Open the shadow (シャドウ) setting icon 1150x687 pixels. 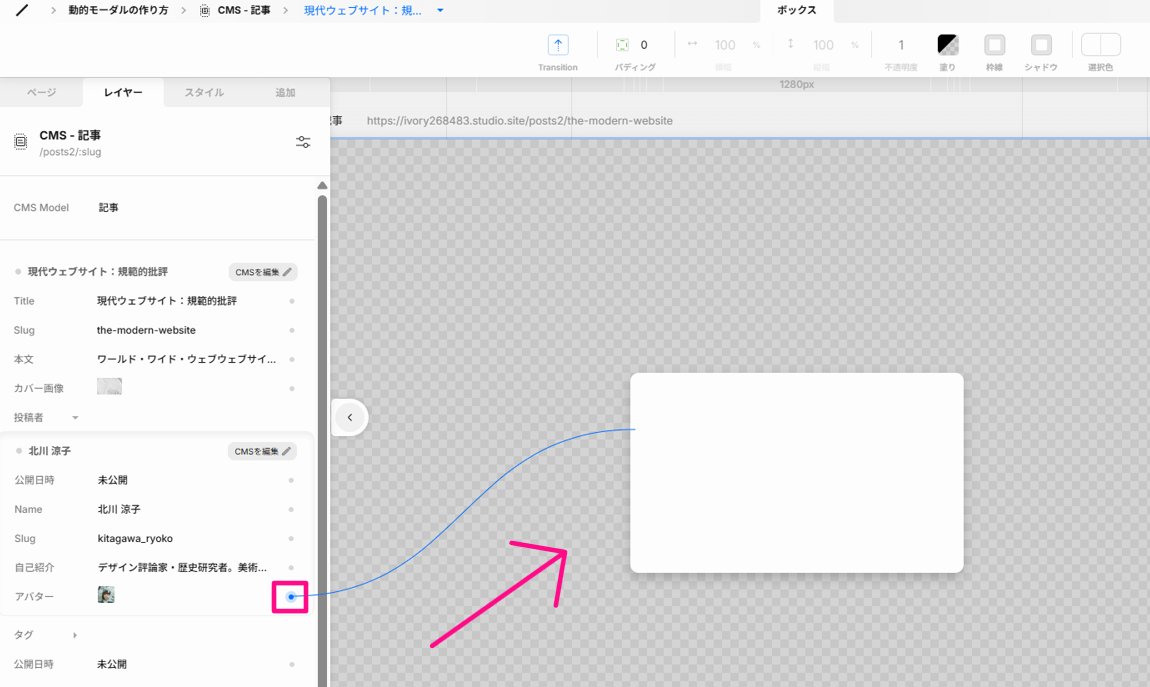tap(1041, 45)
